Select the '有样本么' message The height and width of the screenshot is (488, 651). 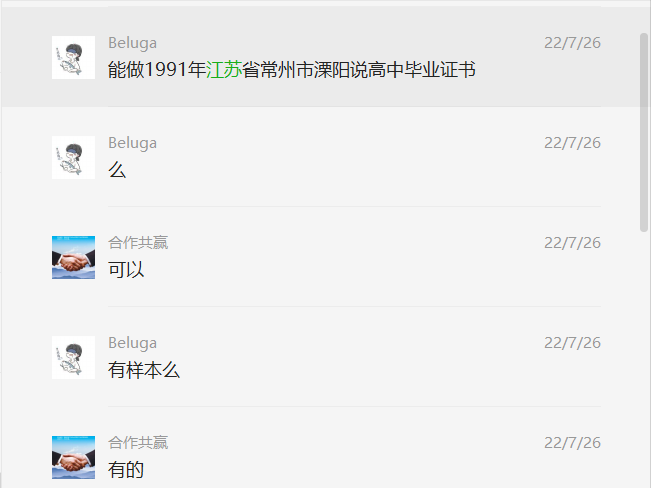pyautogui.click(x=320, y=357)
